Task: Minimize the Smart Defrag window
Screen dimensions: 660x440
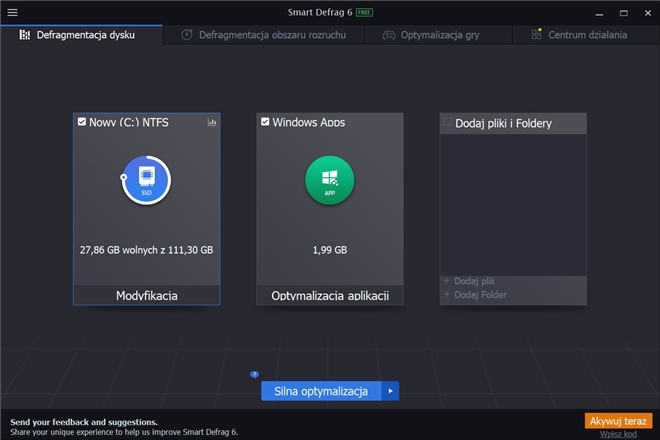Action: click(x=599, y=13)
